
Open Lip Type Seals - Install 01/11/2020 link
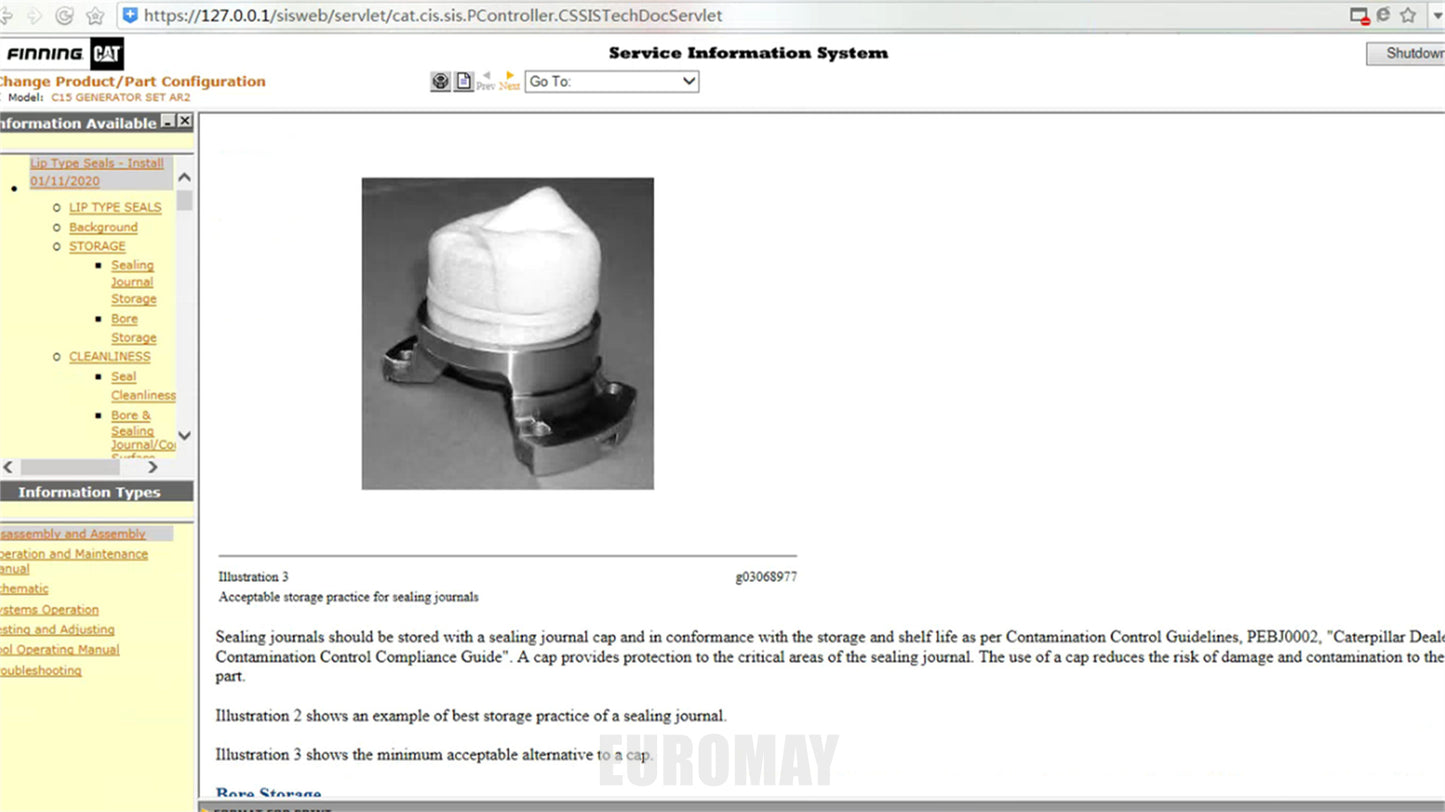click(x=97, y=172)
